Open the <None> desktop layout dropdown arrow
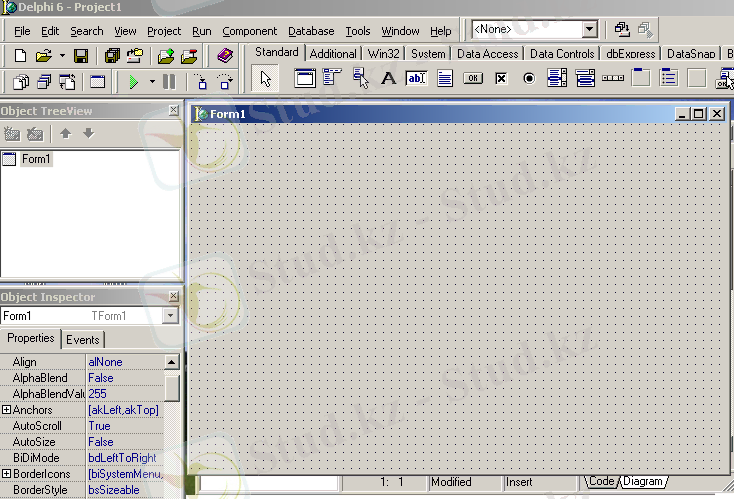Screen dimensions: 734x499 coord(590,29)
